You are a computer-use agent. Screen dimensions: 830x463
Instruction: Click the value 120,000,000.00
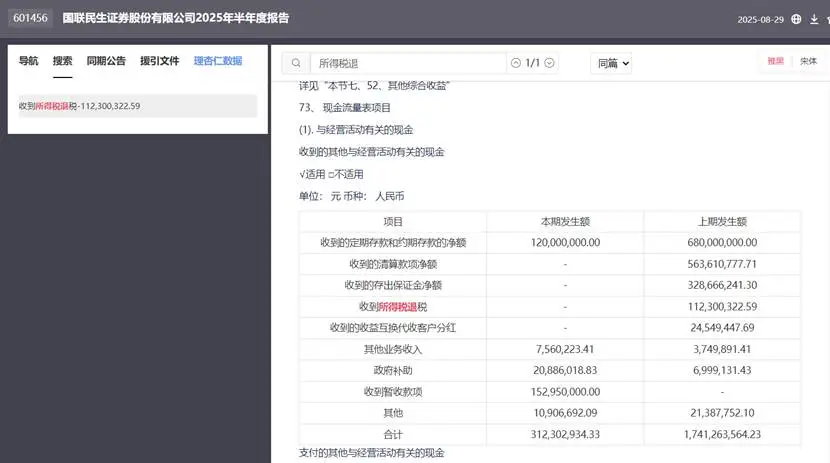[x=565, y=242]
